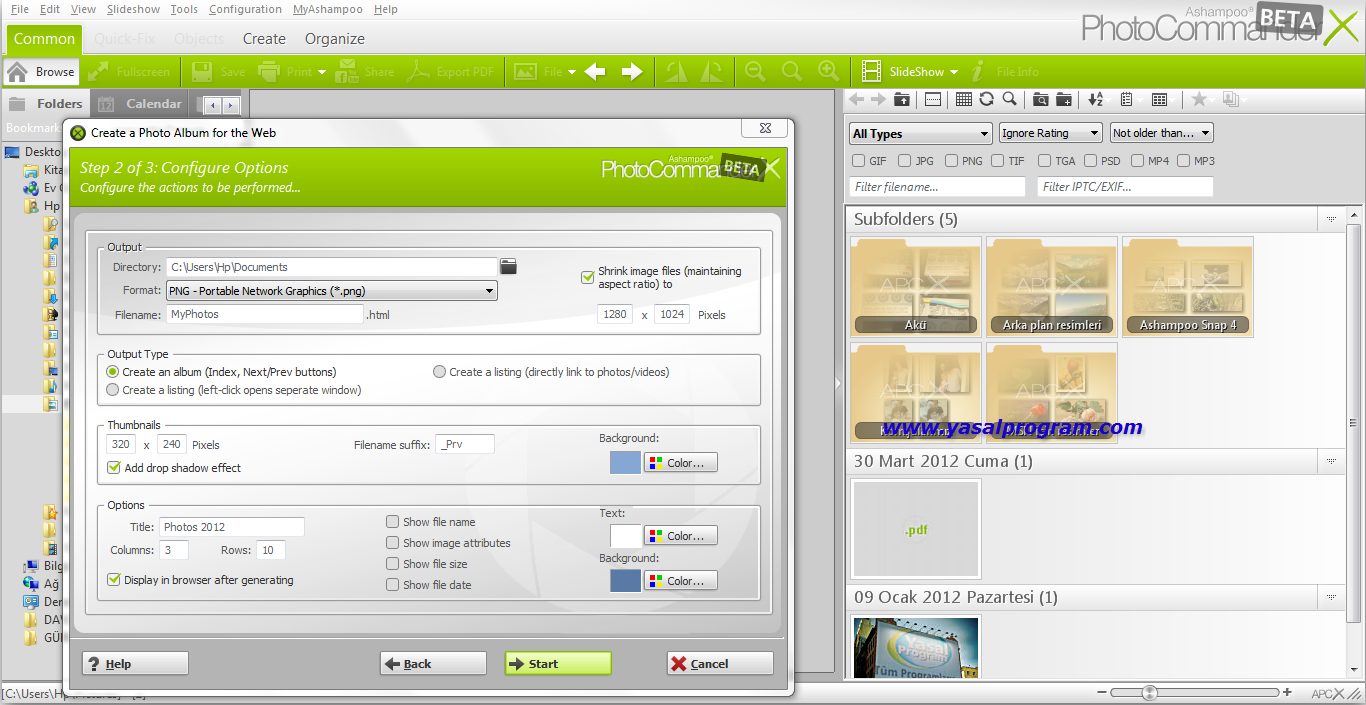The width and height of the screenshot is (1366, 705).
Task: Switch to the Organize tab
Action: (x=334, y=39)
